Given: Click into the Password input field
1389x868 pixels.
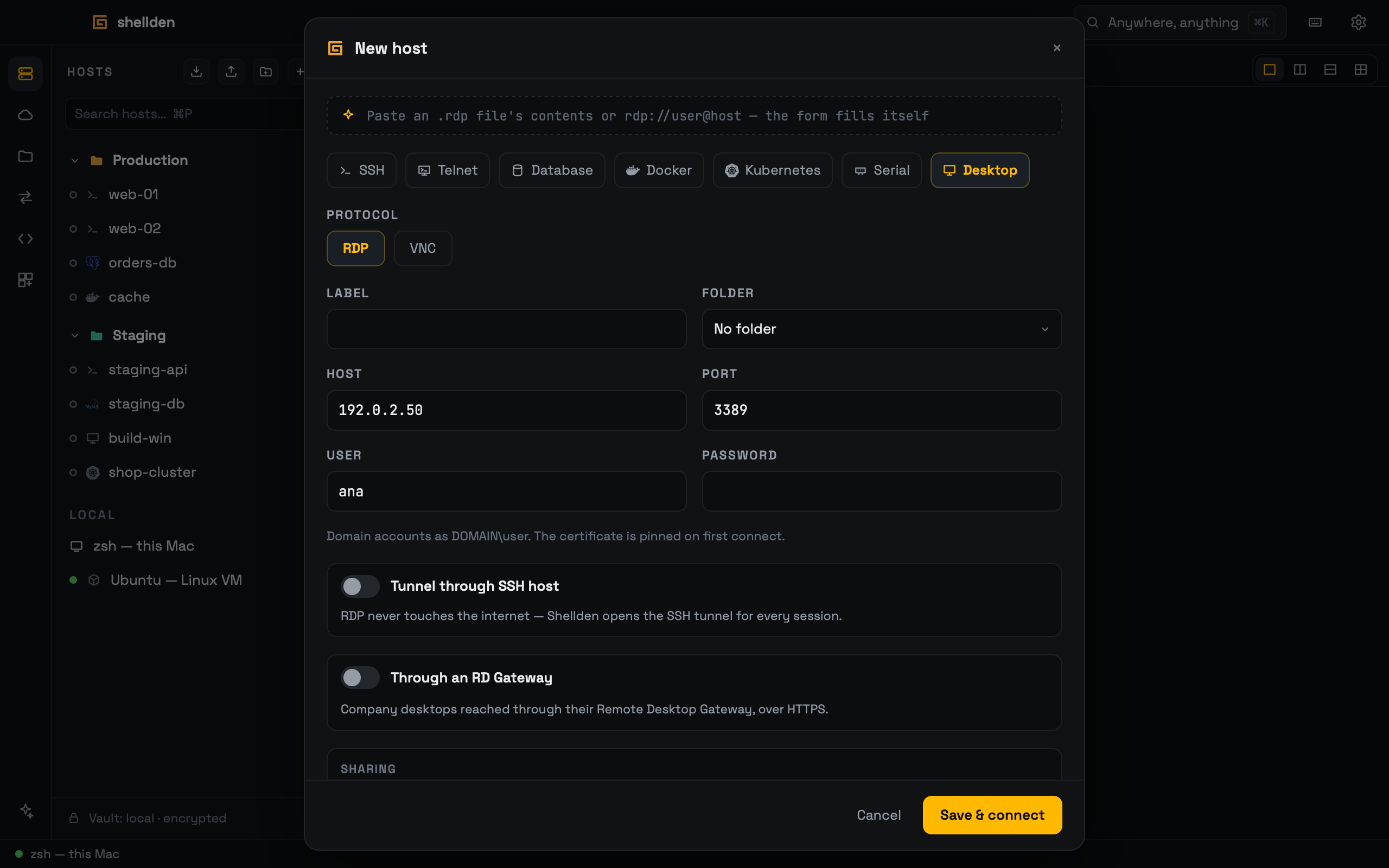Looking at the screenshot, I should pos(882,492).
